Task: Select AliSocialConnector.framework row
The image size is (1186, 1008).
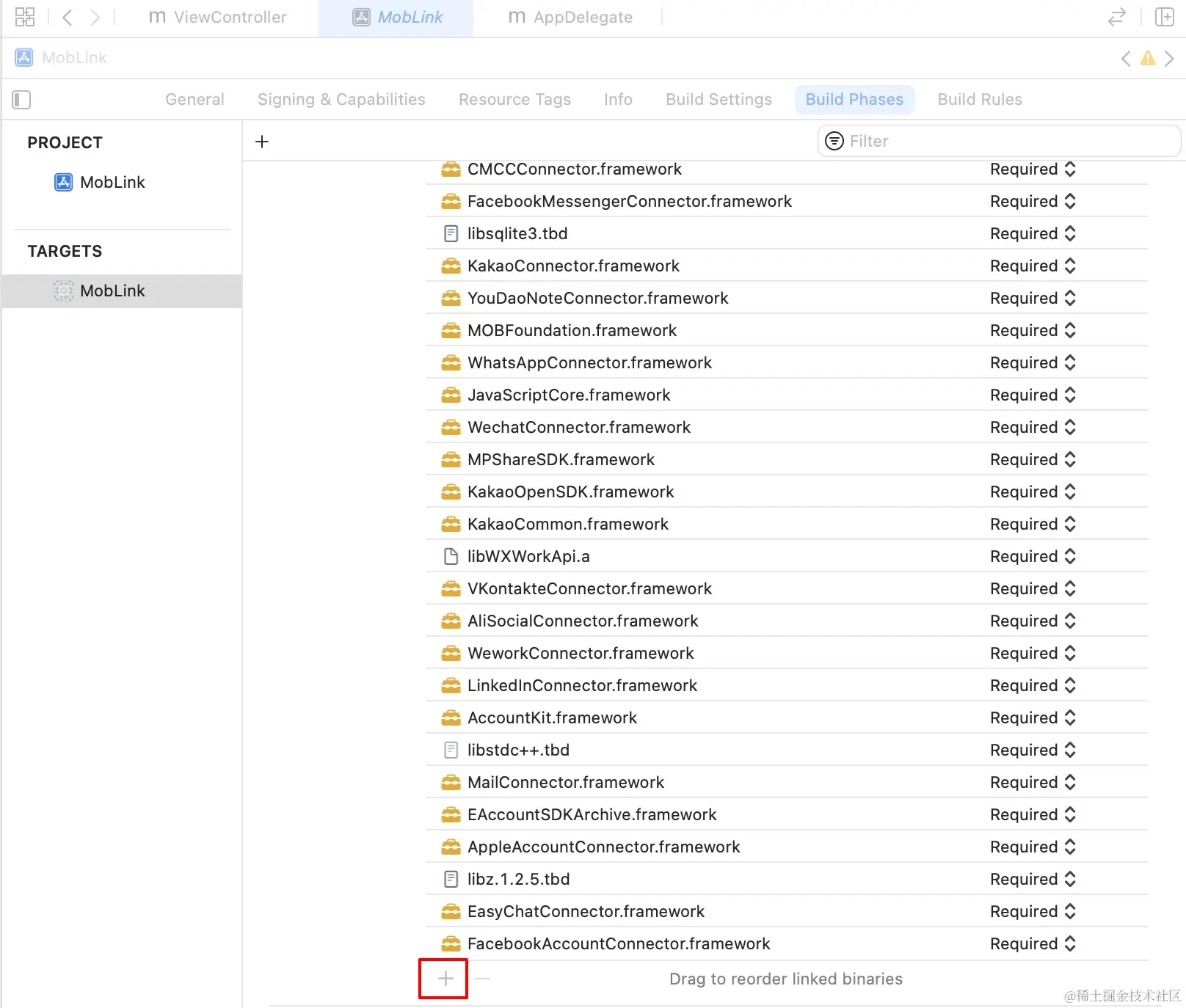Action: [787, 621]
